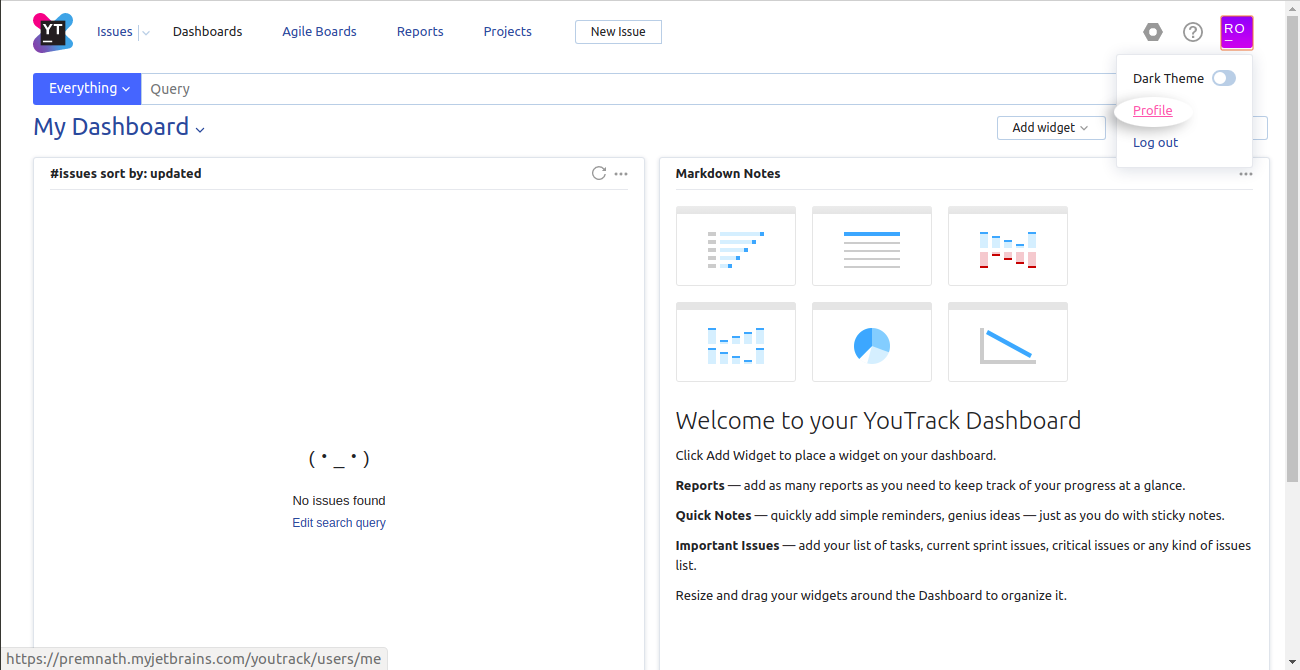Click the YouTrack logo icon
Viewport: 1300px width, 670px height.
click(x=53, y=32)
